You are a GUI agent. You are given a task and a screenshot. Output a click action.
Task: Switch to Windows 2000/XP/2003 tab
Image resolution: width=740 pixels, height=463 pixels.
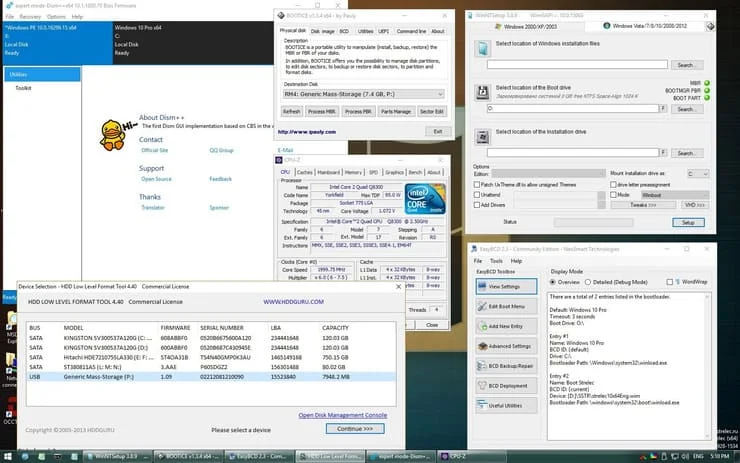pyautogui.click(x=525, y=26)
